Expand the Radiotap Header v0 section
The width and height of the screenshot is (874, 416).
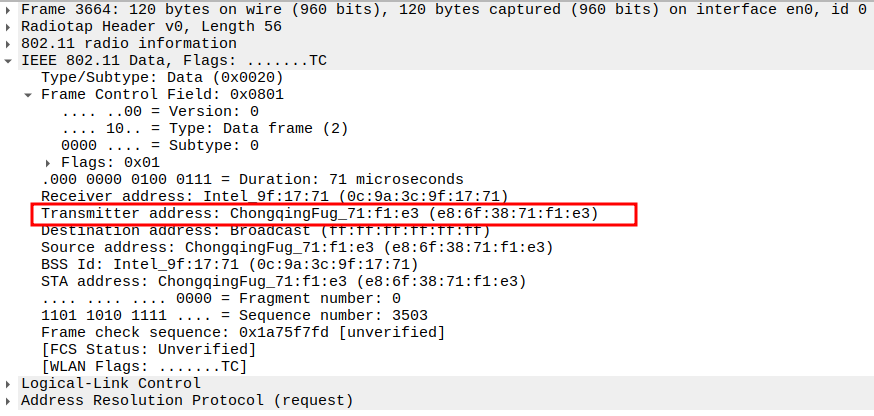pos(9,26)
